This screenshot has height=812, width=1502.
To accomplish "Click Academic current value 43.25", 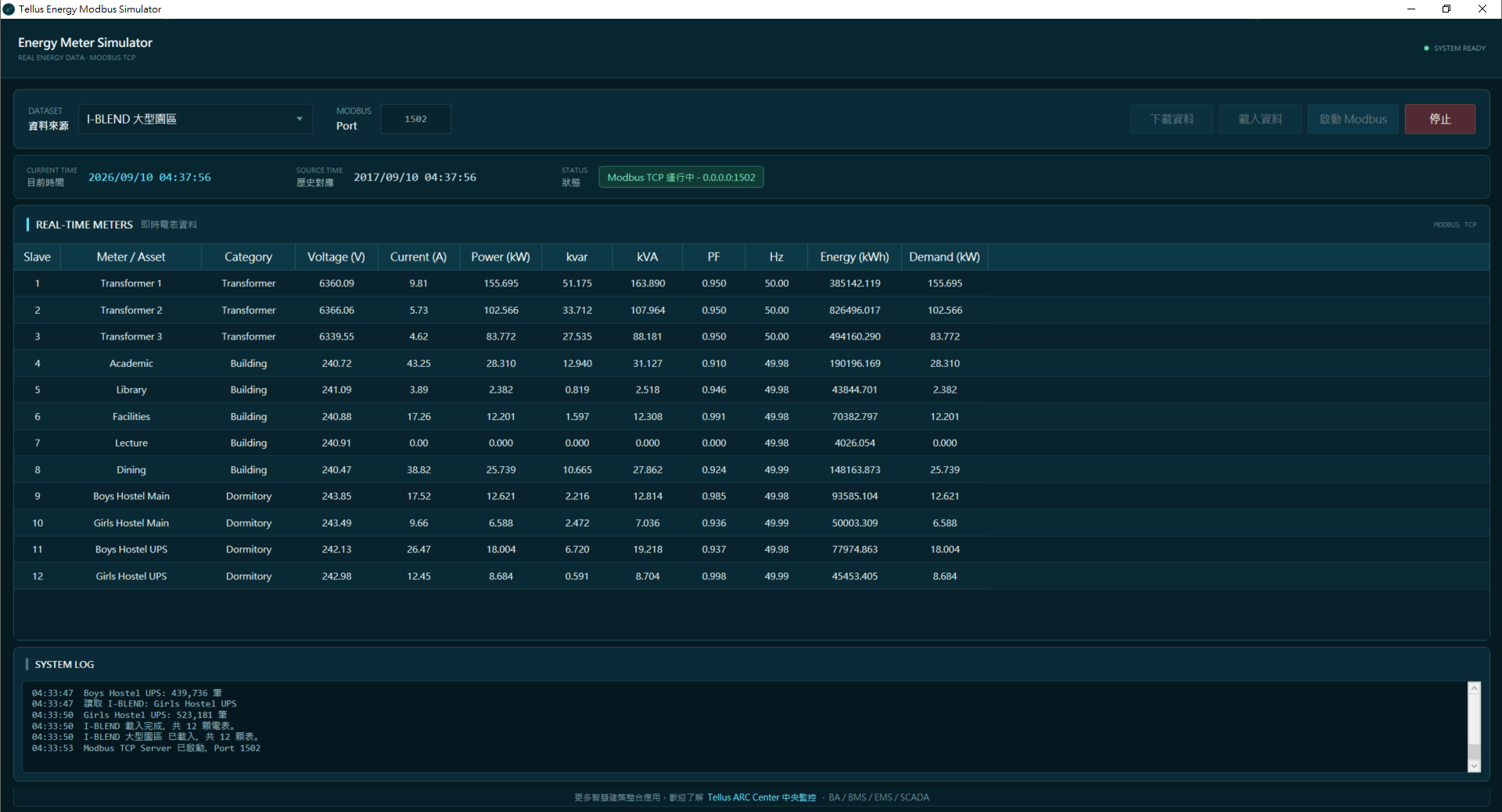I will [x=419, y=363].
